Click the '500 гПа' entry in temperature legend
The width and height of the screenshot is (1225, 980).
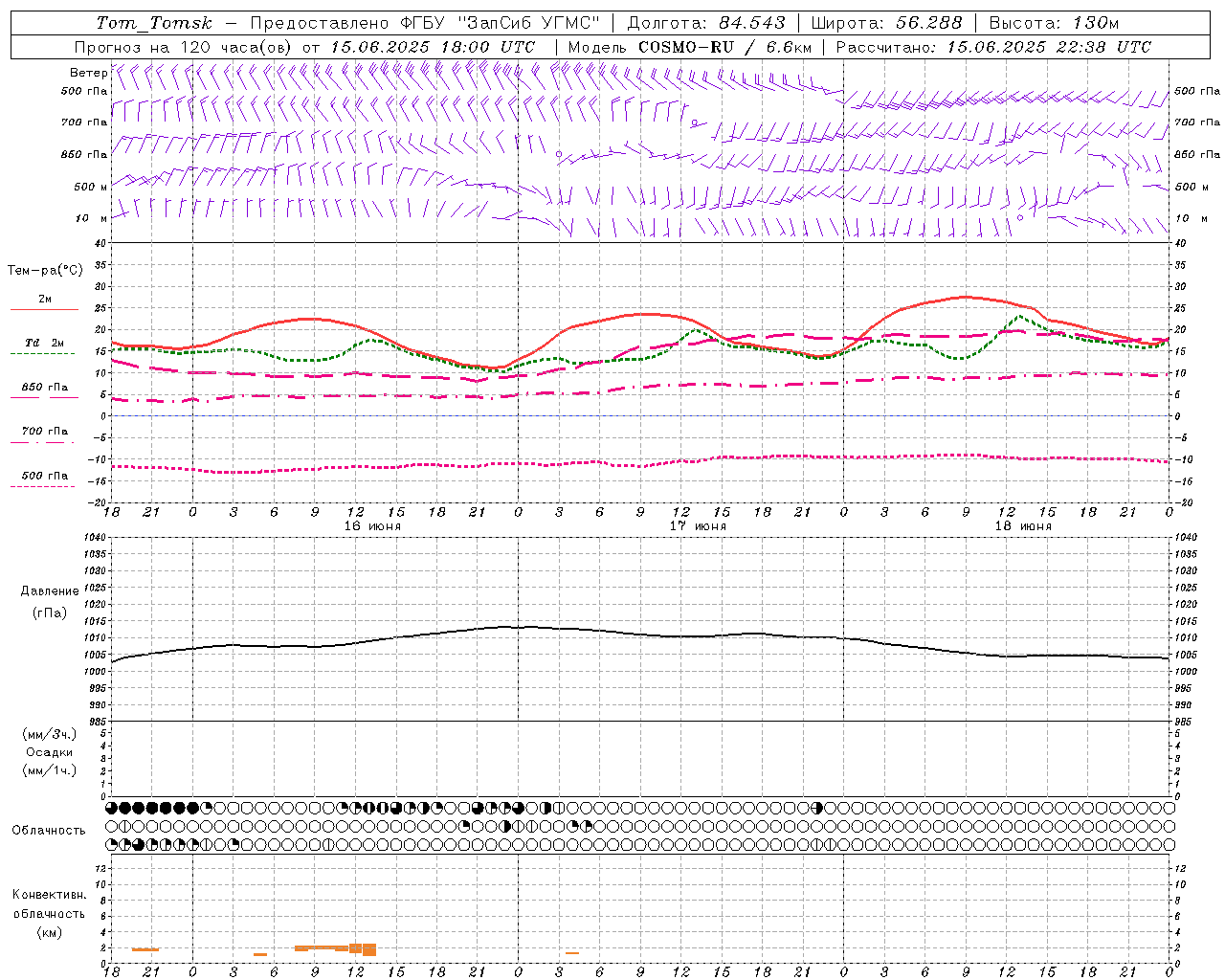point(45,476)
